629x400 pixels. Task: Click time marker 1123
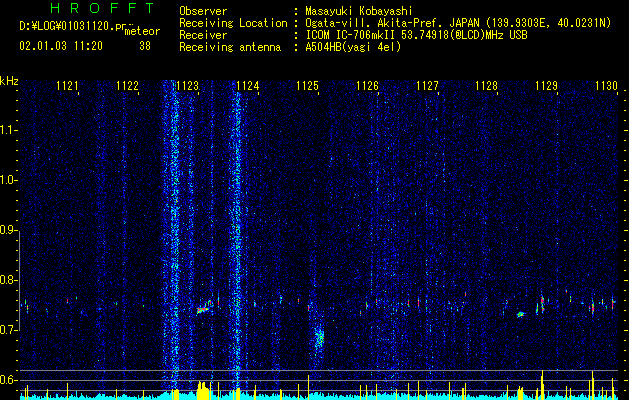pos(187,85)
